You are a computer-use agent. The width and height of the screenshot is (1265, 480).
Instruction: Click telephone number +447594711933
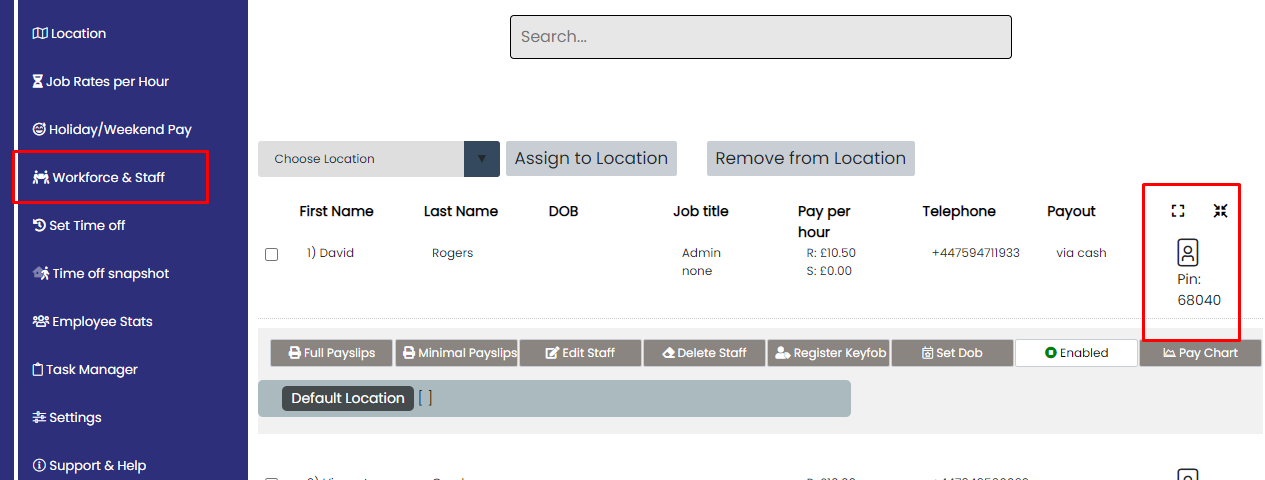[975, 253]
